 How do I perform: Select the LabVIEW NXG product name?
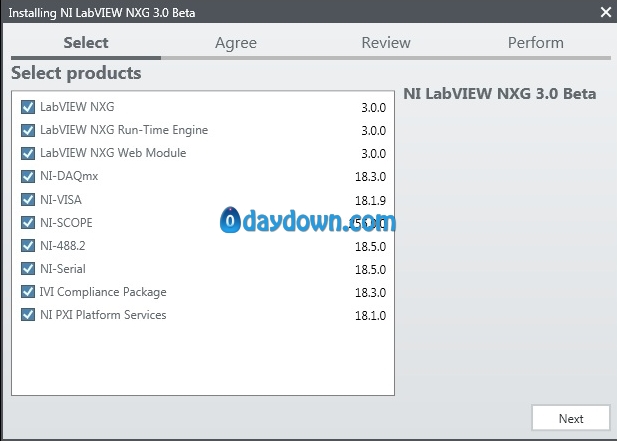77,107
